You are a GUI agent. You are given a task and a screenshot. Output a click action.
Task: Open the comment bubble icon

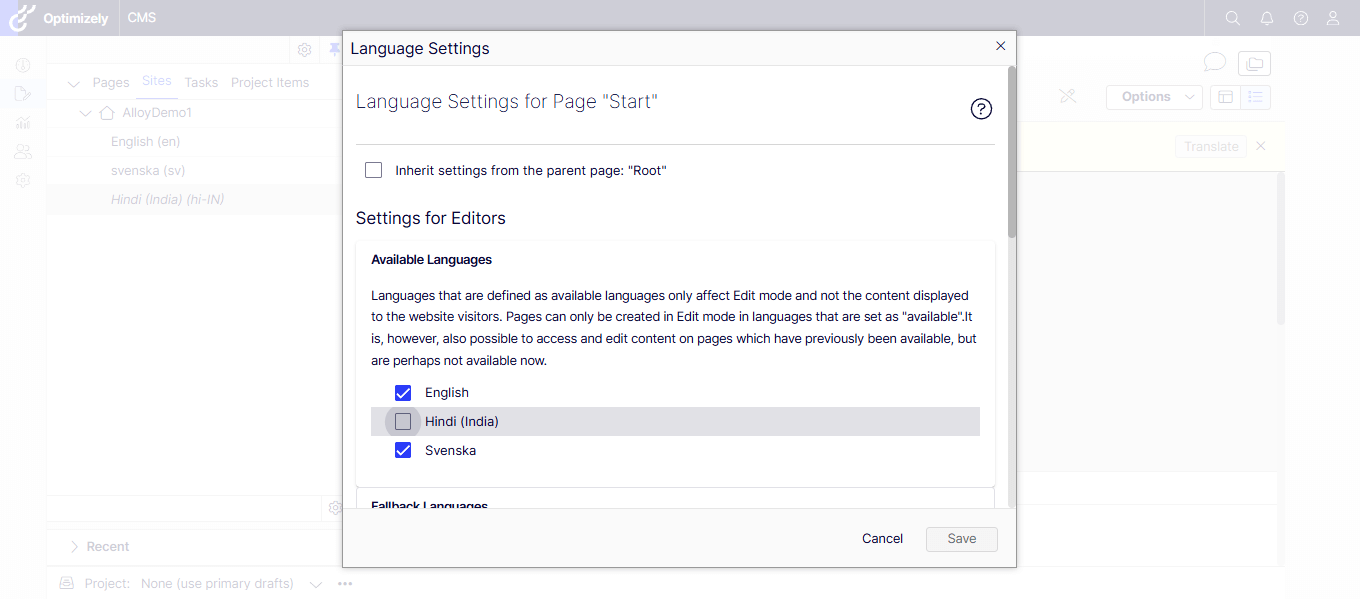1214,62
